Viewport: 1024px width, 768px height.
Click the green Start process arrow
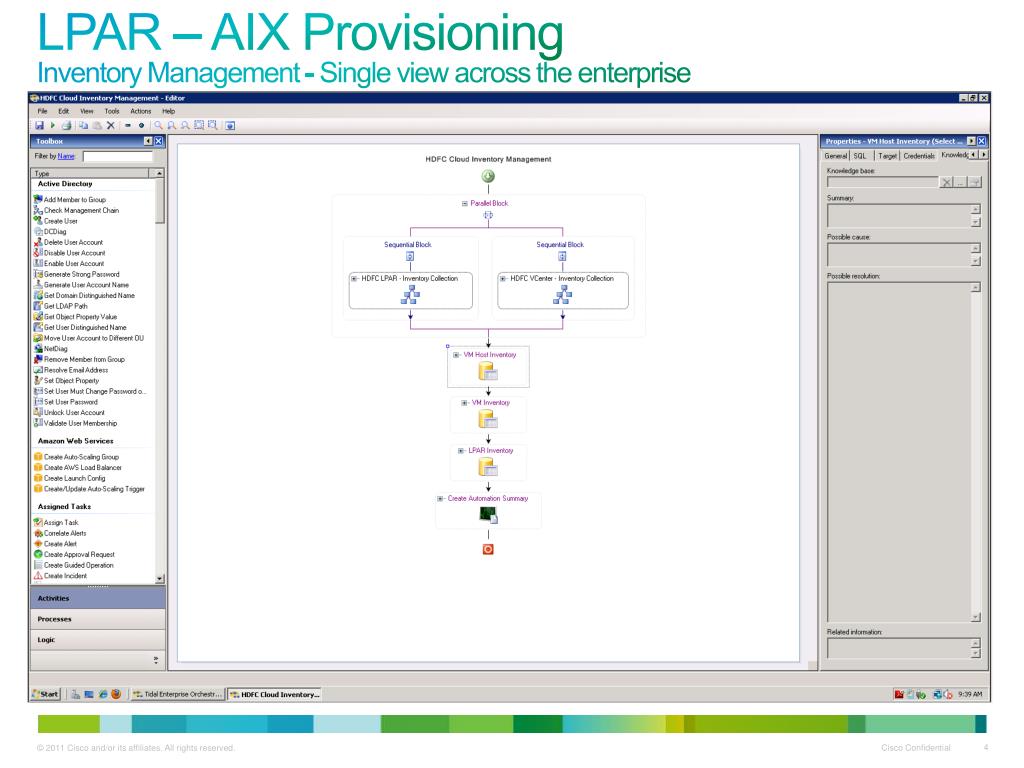pos(52,125)
